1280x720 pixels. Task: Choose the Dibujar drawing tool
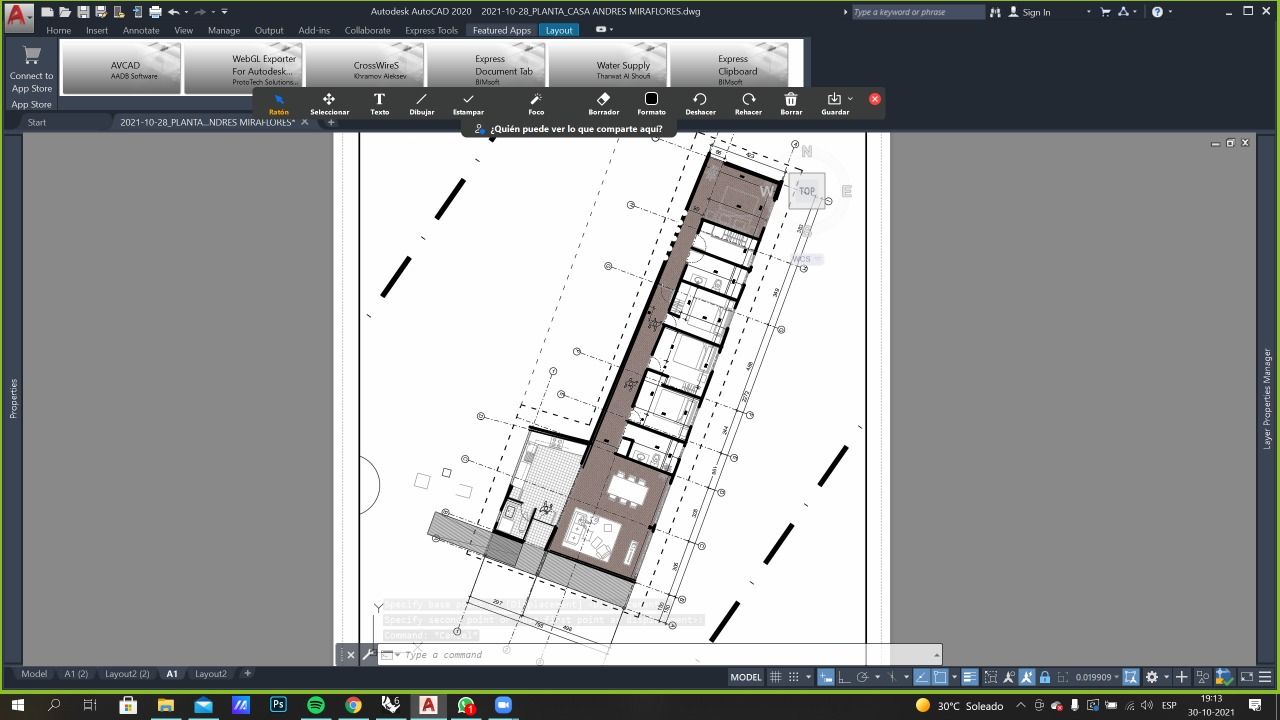pyautogui.click(x=421, y=100)
